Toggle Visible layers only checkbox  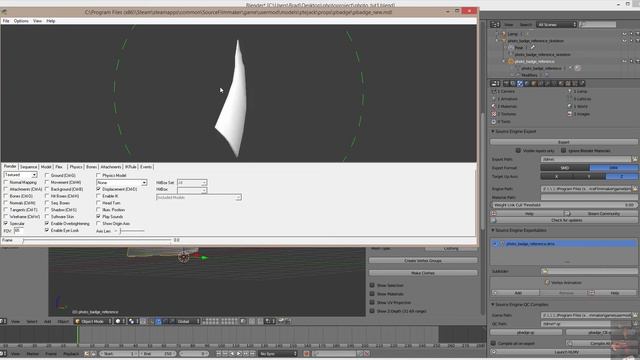pyautogui.click(x=518, y=151)
